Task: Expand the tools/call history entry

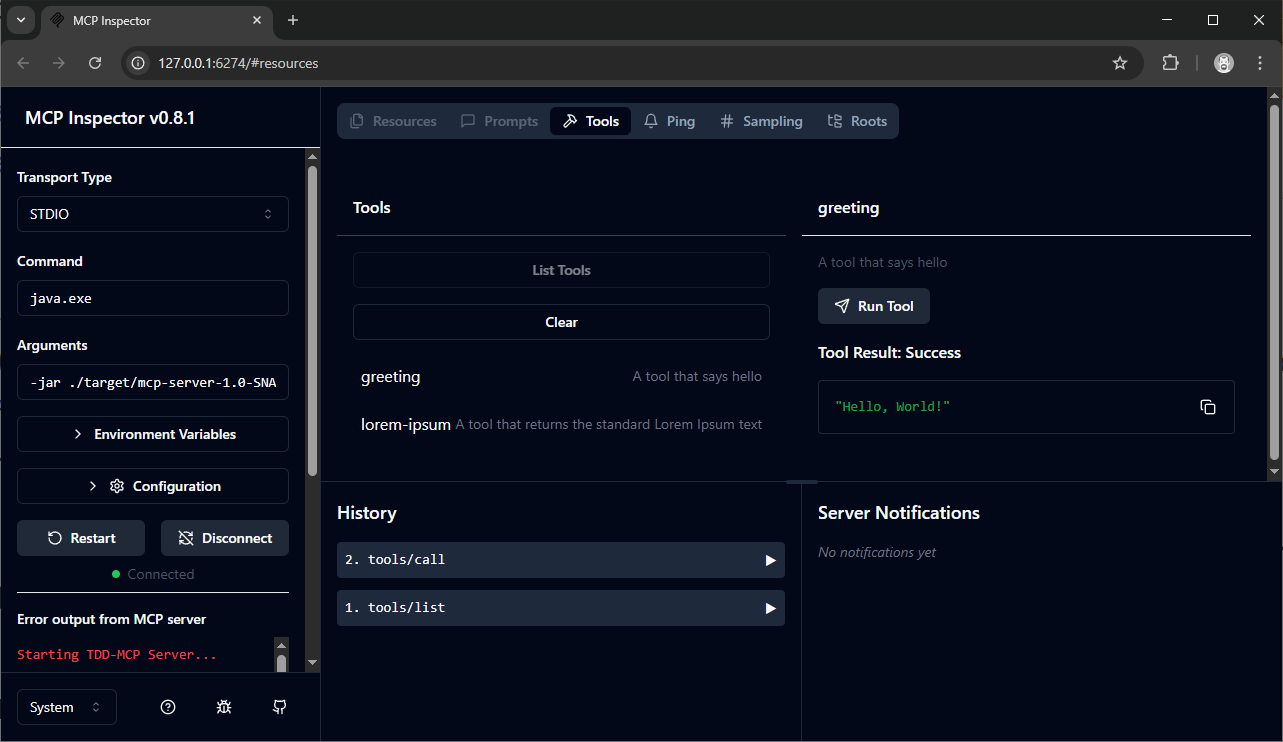Action: pos(561,560)
